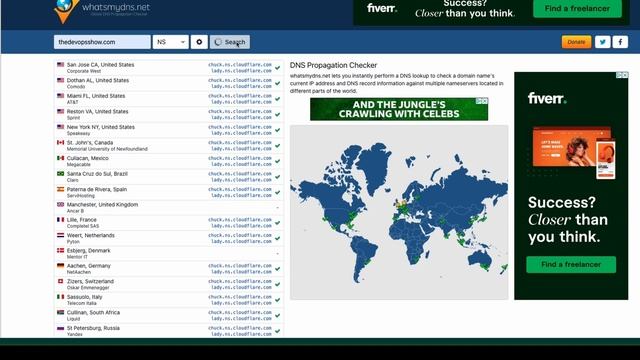Click San Jose's chuck.ns.cloudflare.com result
Viewport: 640px width, 360px height.
tap(240, 64)
